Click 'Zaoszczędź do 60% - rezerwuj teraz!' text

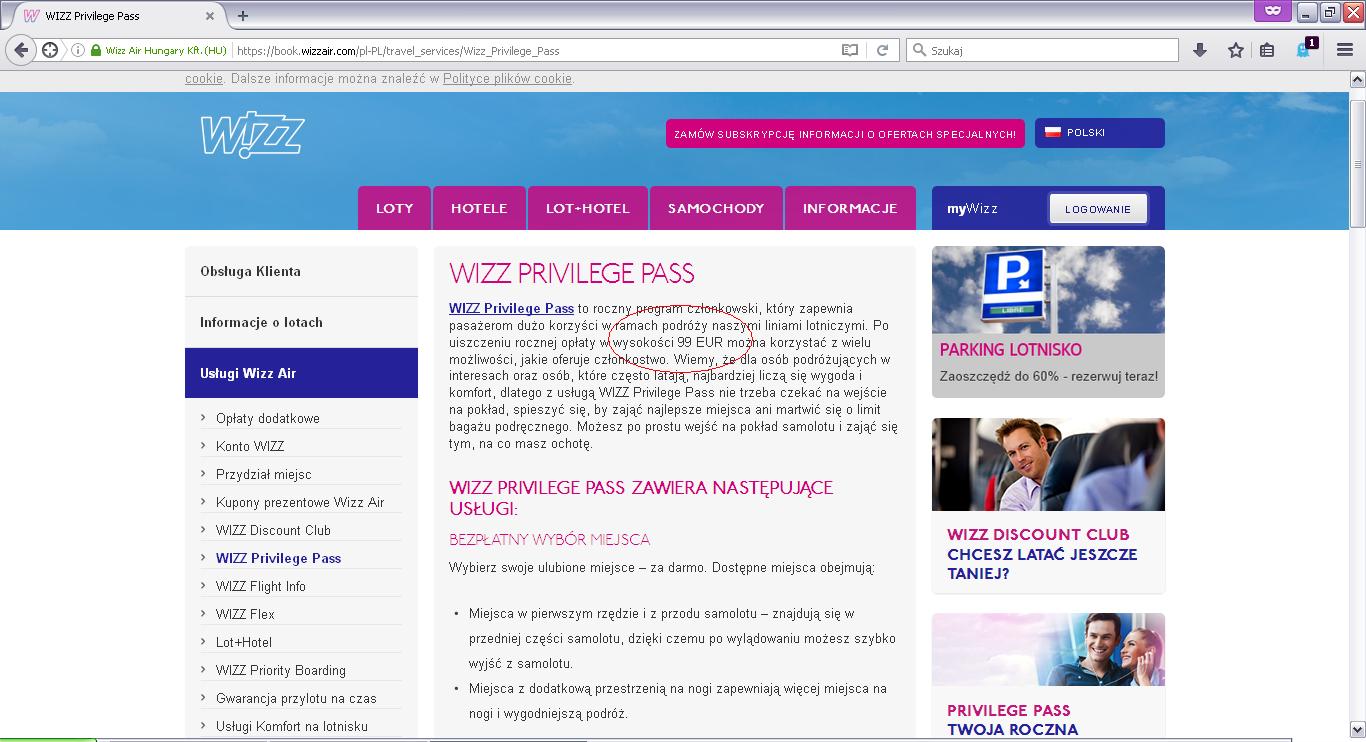1049,377
